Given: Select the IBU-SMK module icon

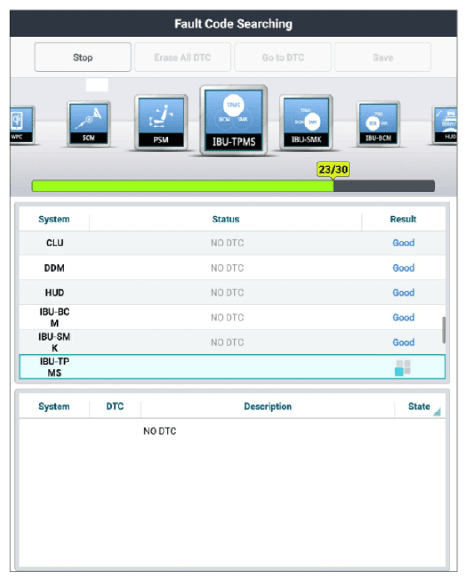Looking at the screenshot, I should point(306,122).
